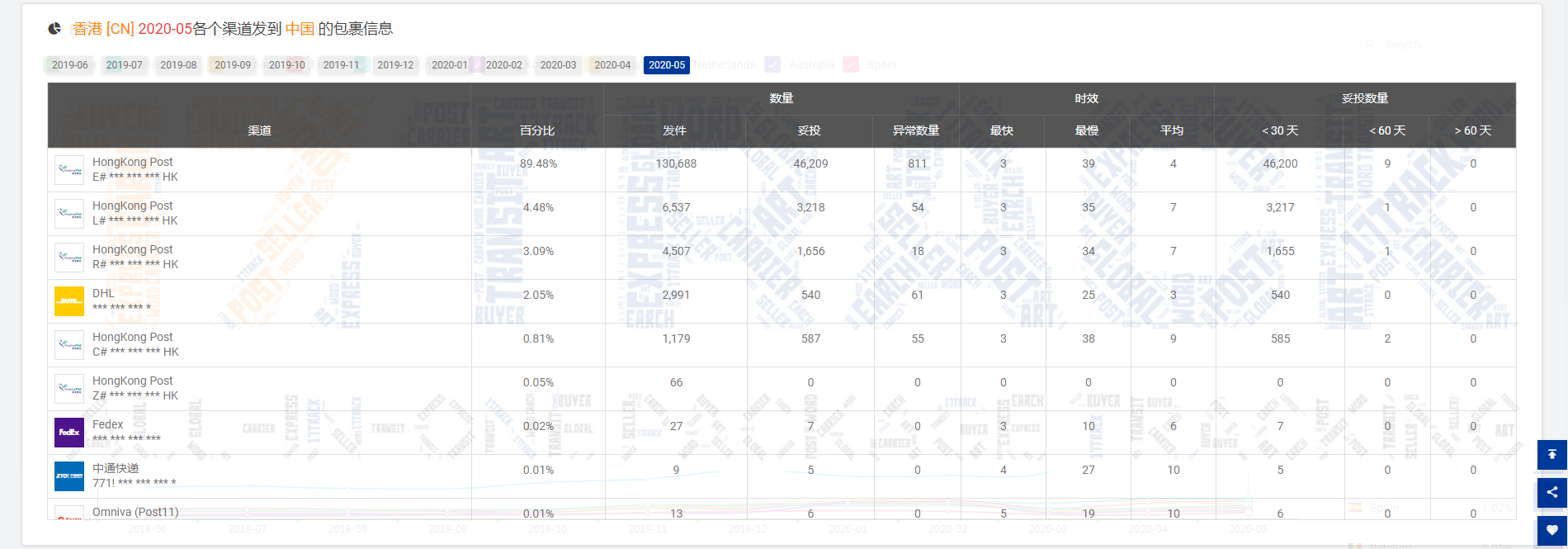Screen dimensions: 1568x549
Task: Click the 0.81% percentage cell
Action: pos(538,338)
